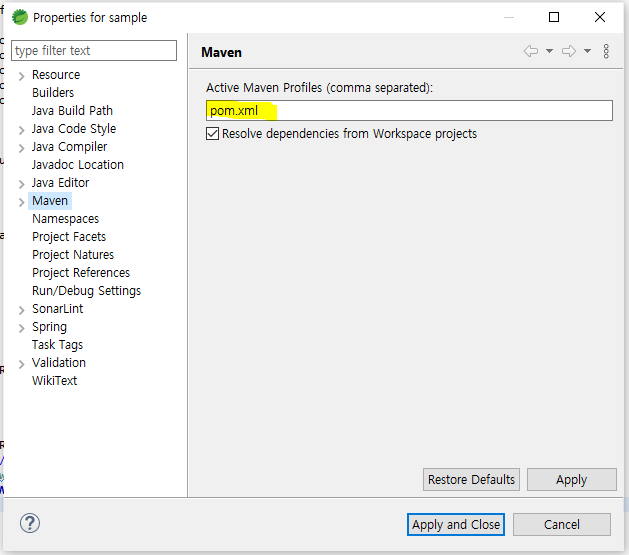The image size is (629, 555).
Task: Click Apply and Close button
Action: pos(456,525)
